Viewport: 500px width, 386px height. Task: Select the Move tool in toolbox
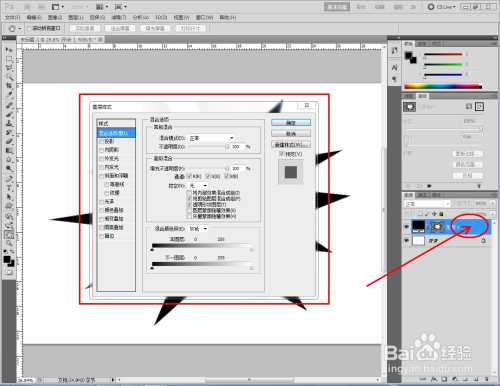(x=9, y=50)
